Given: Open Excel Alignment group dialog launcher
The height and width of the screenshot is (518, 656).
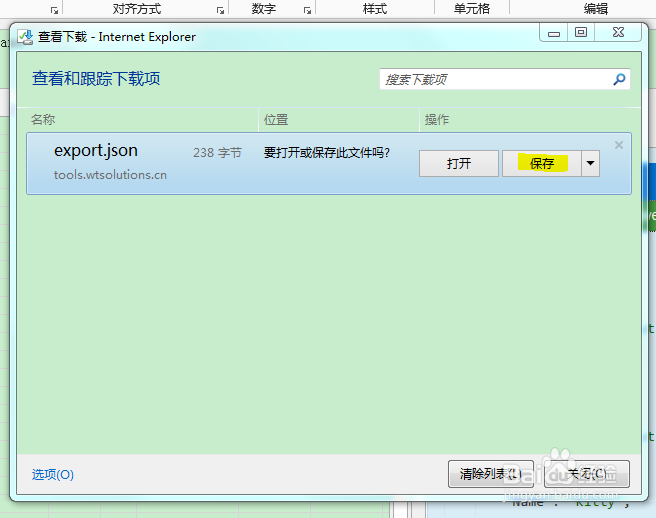Looking at the screenshot, I should coord(220,10).
